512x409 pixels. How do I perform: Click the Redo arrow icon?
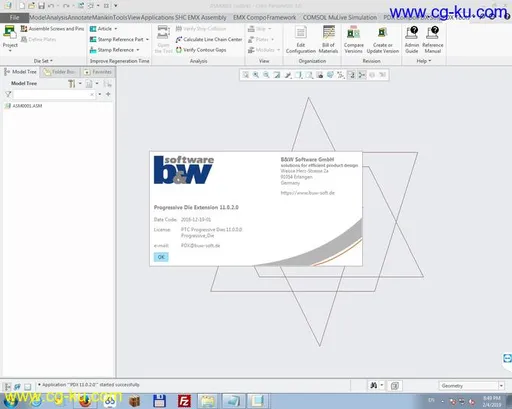(66, 6)
